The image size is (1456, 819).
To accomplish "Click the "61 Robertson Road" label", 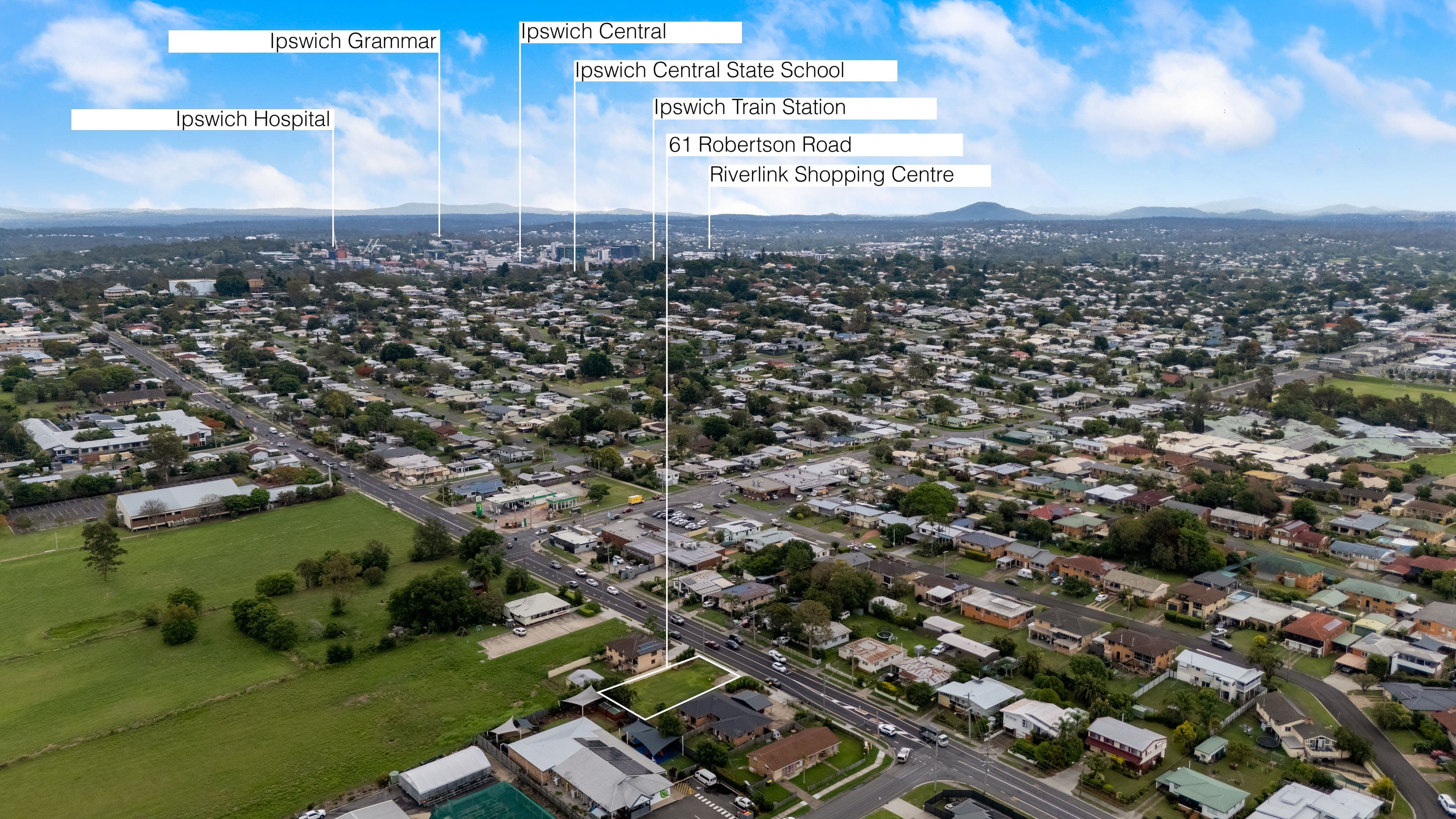I will (x=815, y=145).
